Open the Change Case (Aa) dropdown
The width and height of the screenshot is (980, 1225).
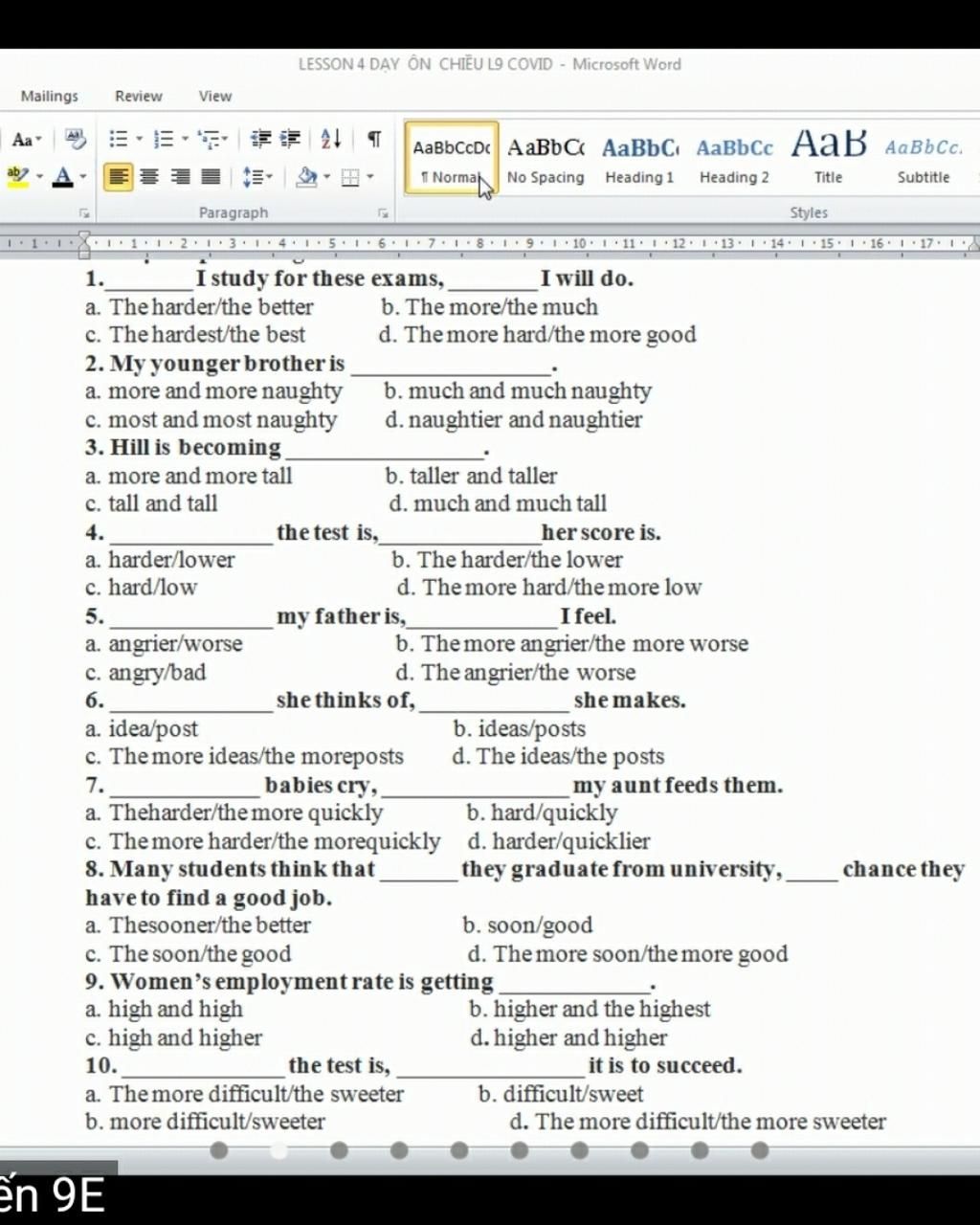click(x=26, y=141)
